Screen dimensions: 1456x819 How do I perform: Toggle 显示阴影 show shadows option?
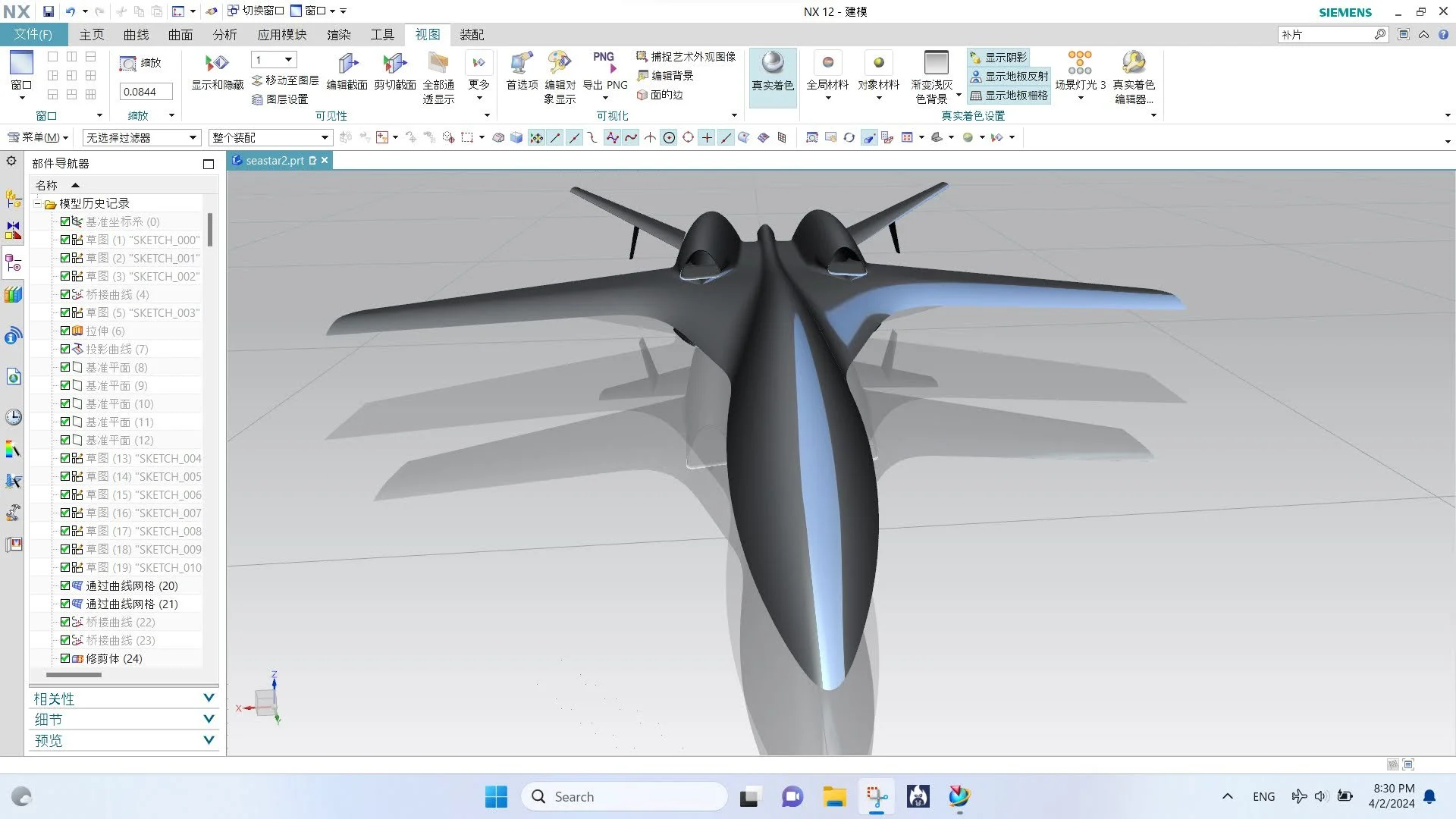click(x=998, y=58)
